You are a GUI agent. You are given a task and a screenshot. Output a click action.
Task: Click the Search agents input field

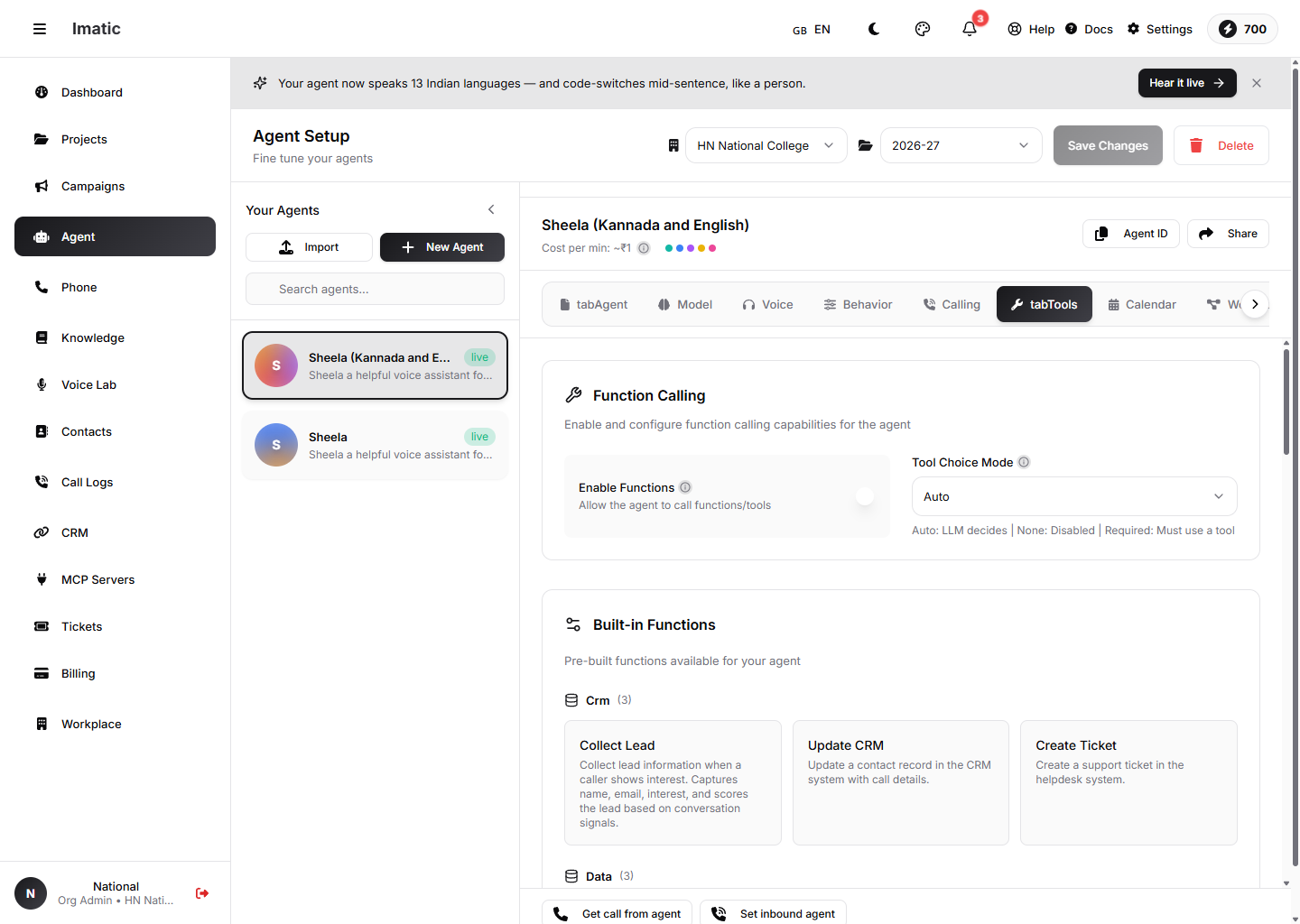coord(375,289)
